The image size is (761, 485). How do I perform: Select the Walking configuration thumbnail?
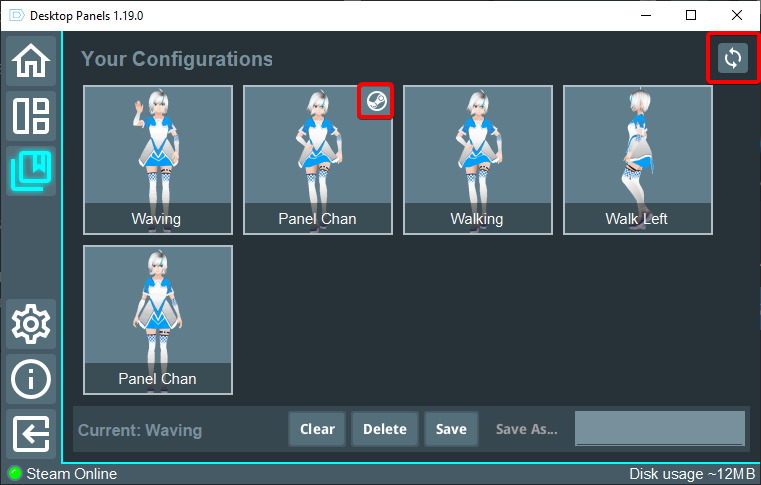(x=478, y=160)
